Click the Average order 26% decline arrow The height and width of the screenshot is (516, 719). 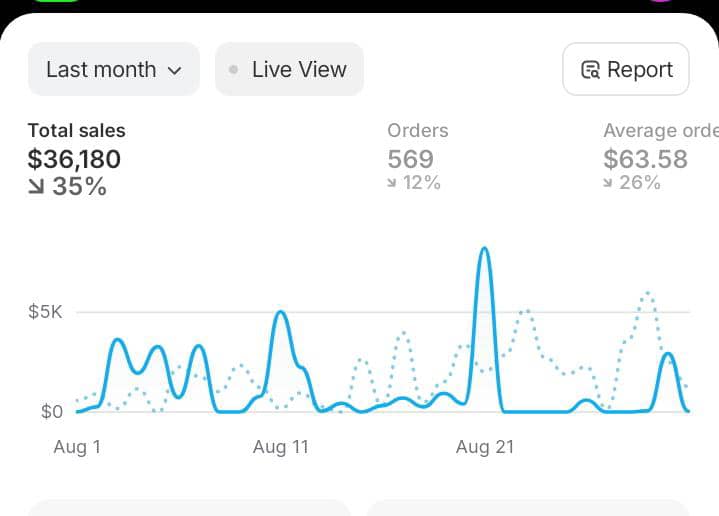608,183
